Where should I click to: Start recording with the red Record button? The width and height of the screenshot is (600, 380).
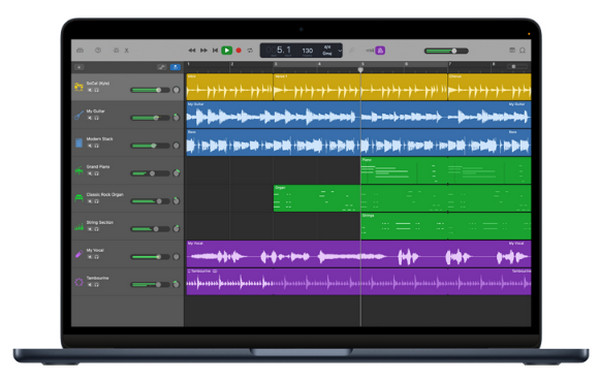(239, 51)
